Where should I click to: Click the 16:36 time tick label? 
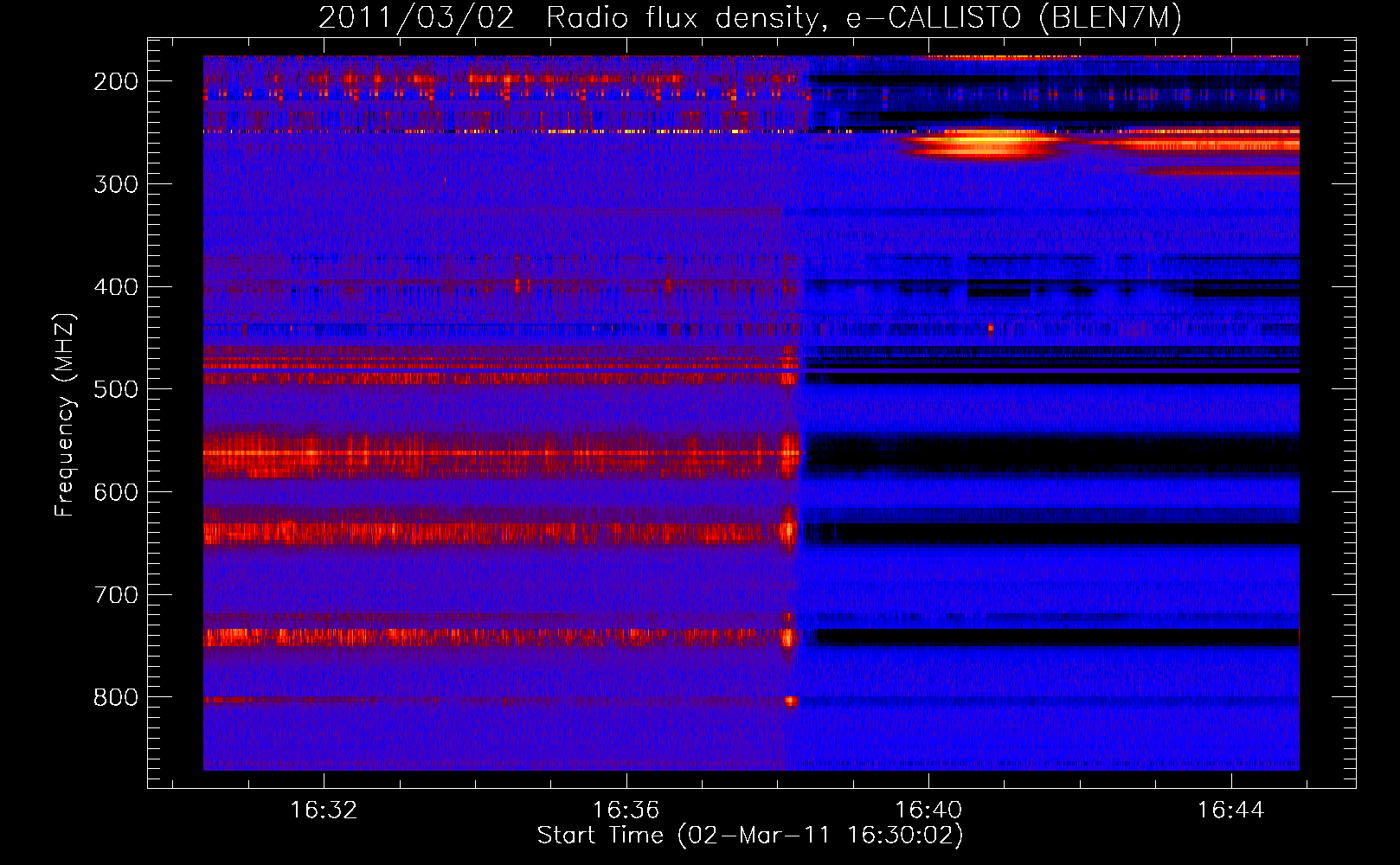(x=626, y=811)
